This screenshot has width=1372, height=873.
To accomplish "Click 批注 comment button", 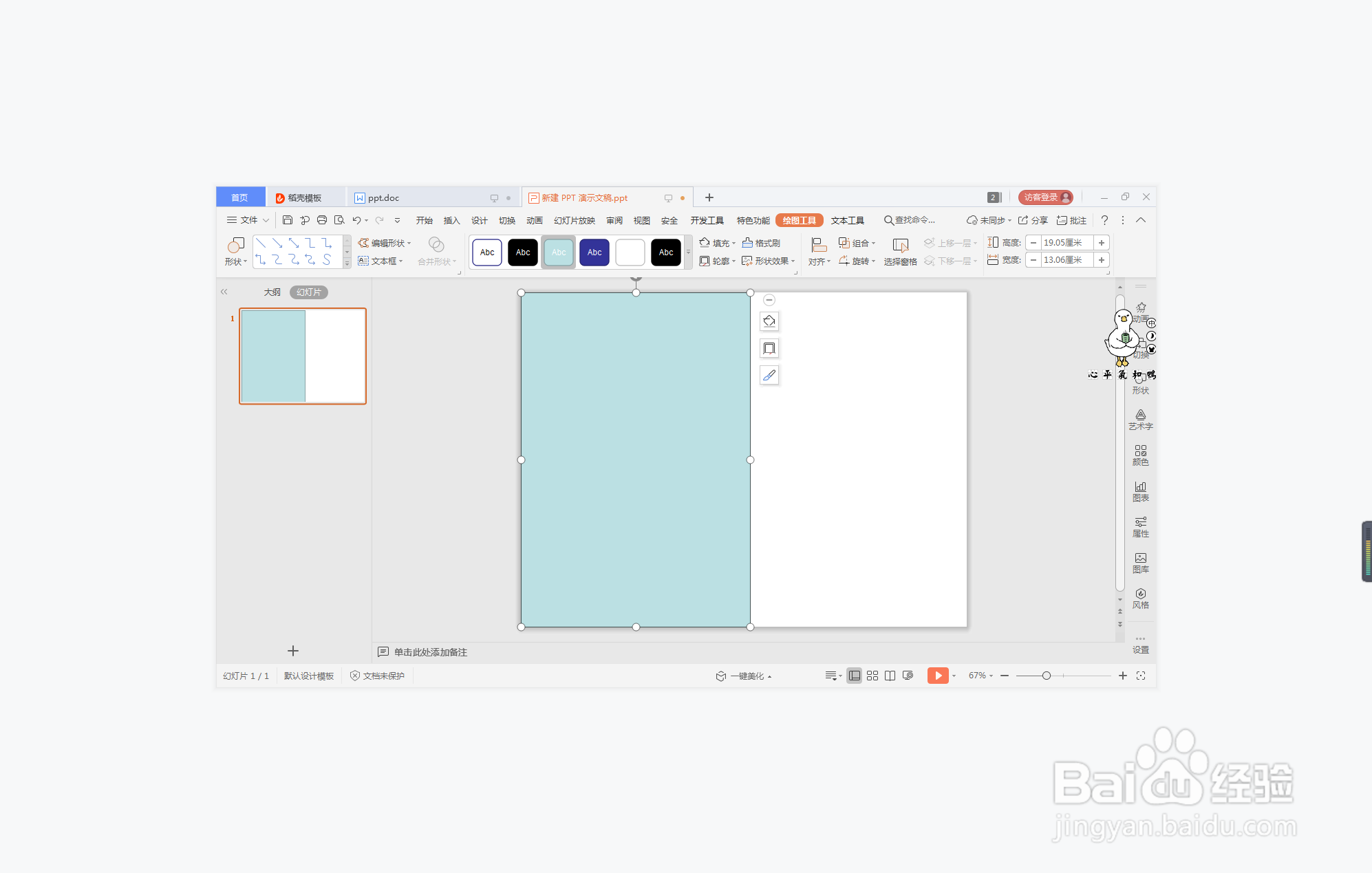I will (x=1071, y=220).
